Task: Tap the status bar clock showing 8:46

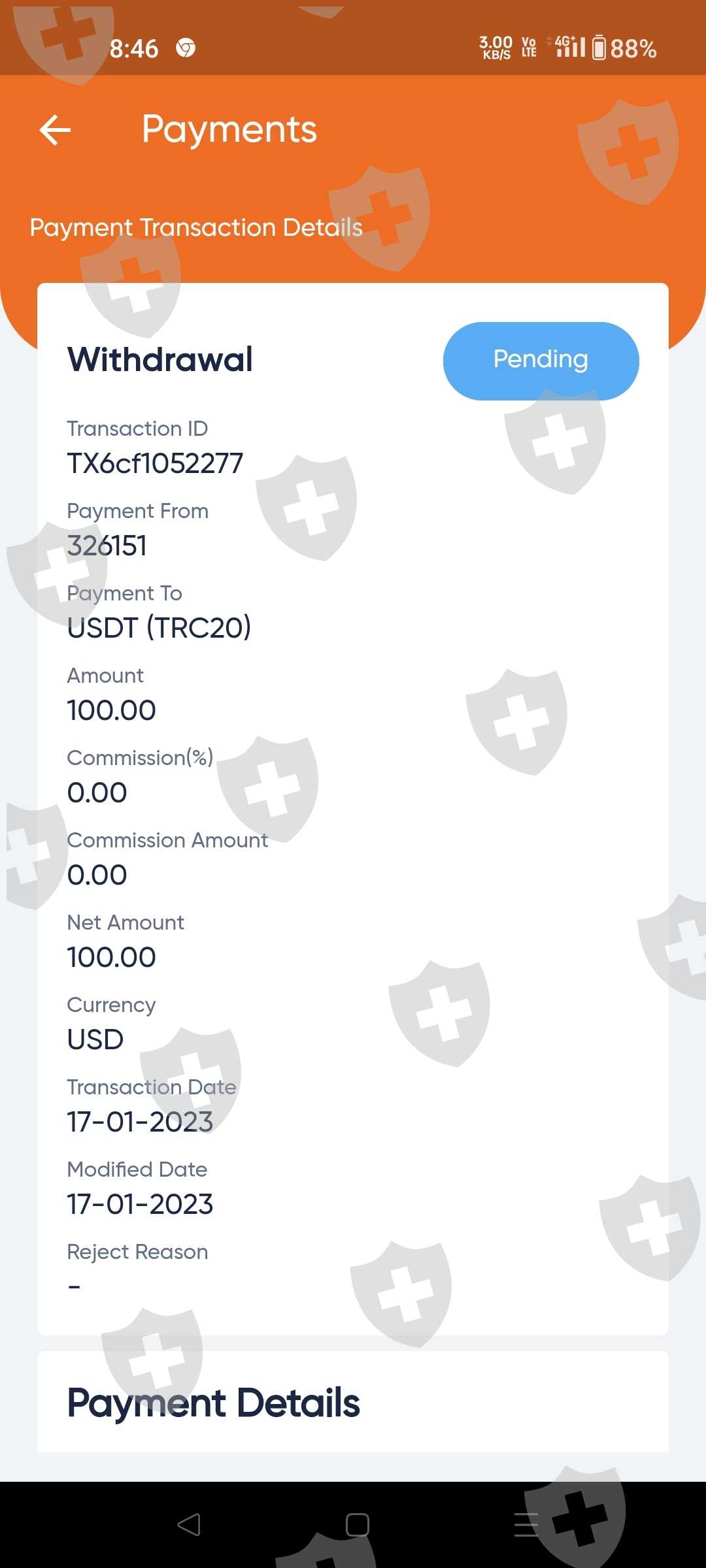Action: (x=134, y=48)
